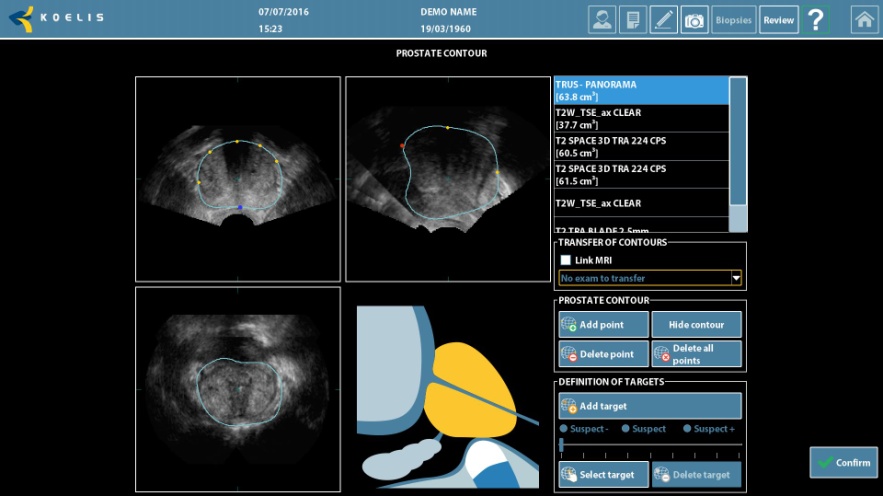Open the Review tab
The width and height of the screenshot is (883, 496).
779,20
